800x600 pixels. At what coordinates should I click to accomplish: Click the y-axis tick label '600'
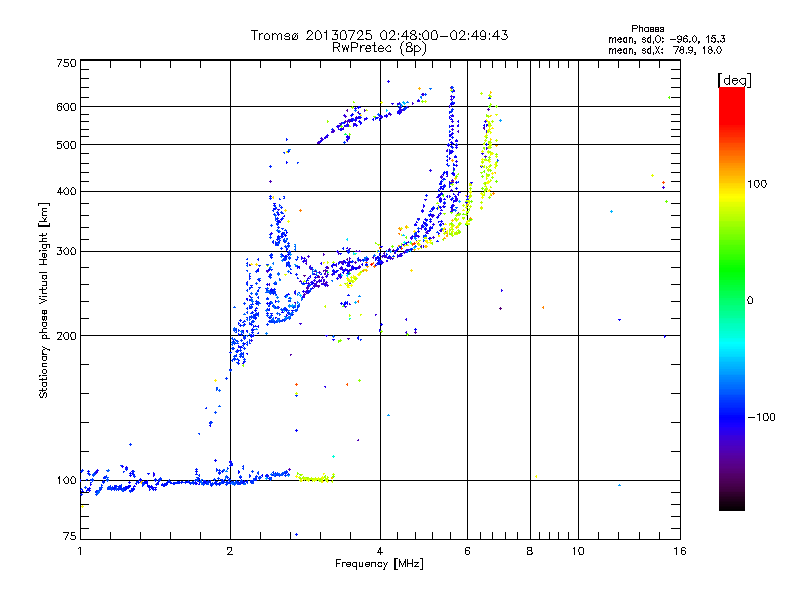pos(66,107)
